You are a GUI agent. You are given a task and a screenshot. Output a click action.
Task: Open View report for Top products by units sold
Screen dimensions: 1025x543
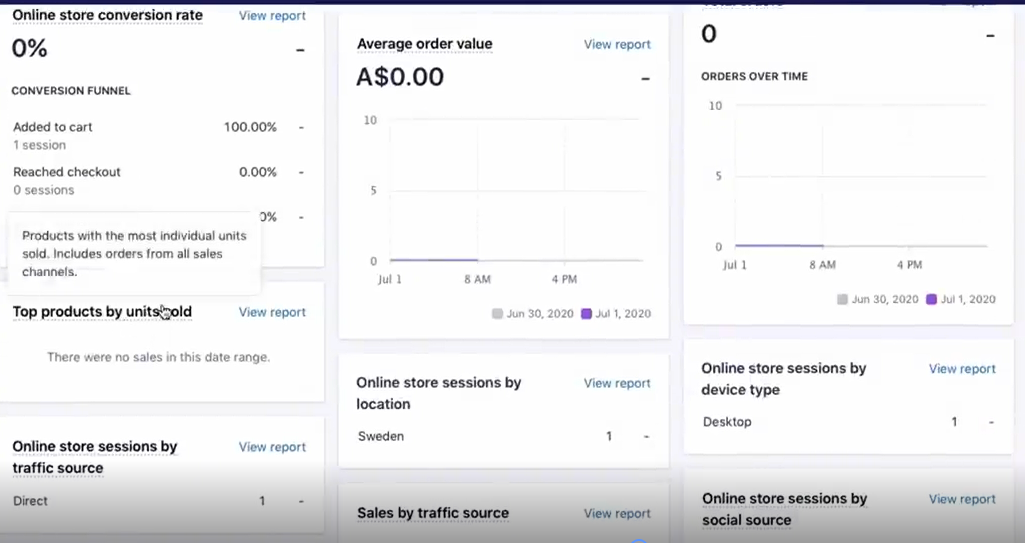(272, 312)
